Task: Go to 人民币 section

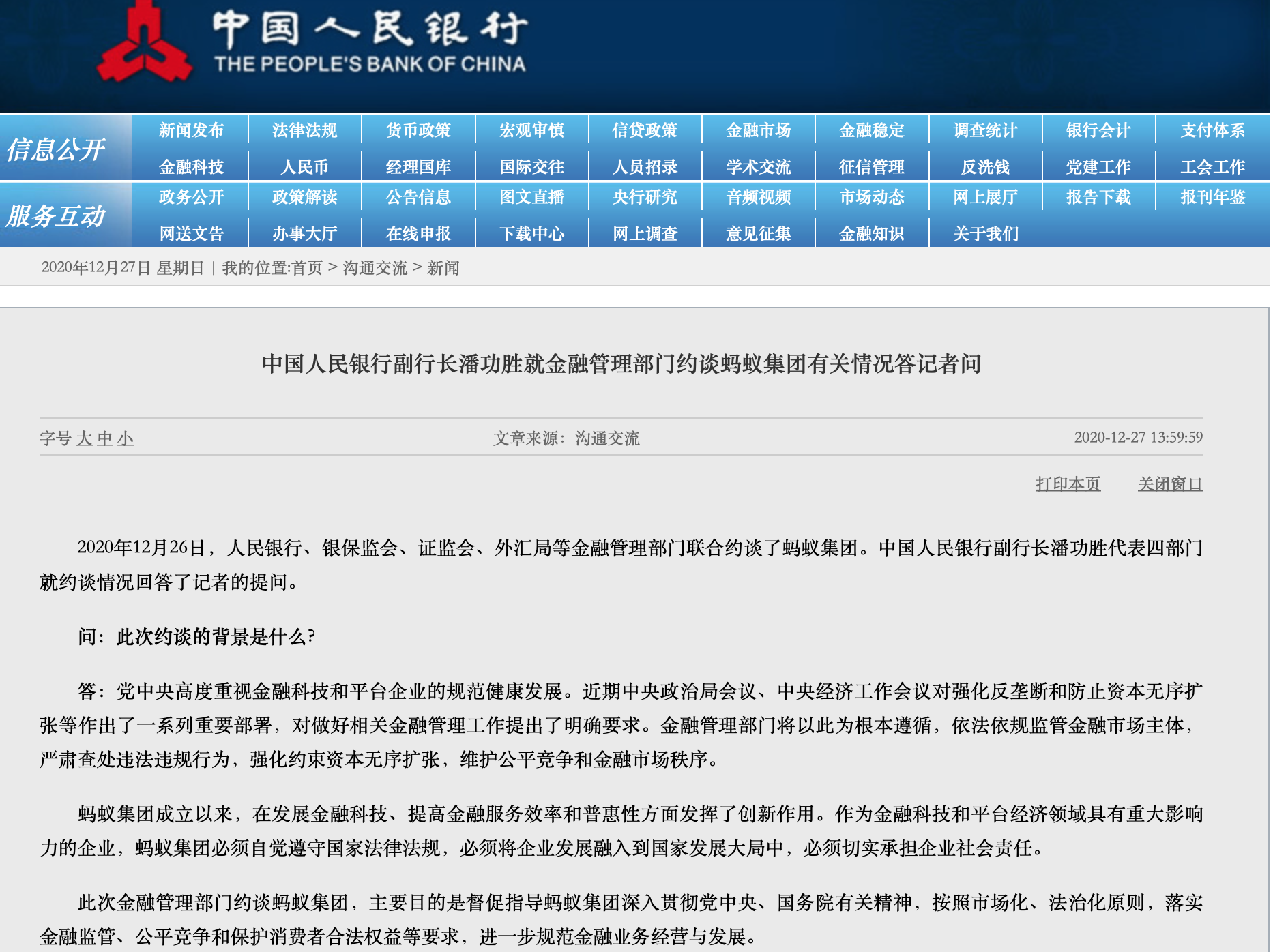Action: [x=304, y=166]
